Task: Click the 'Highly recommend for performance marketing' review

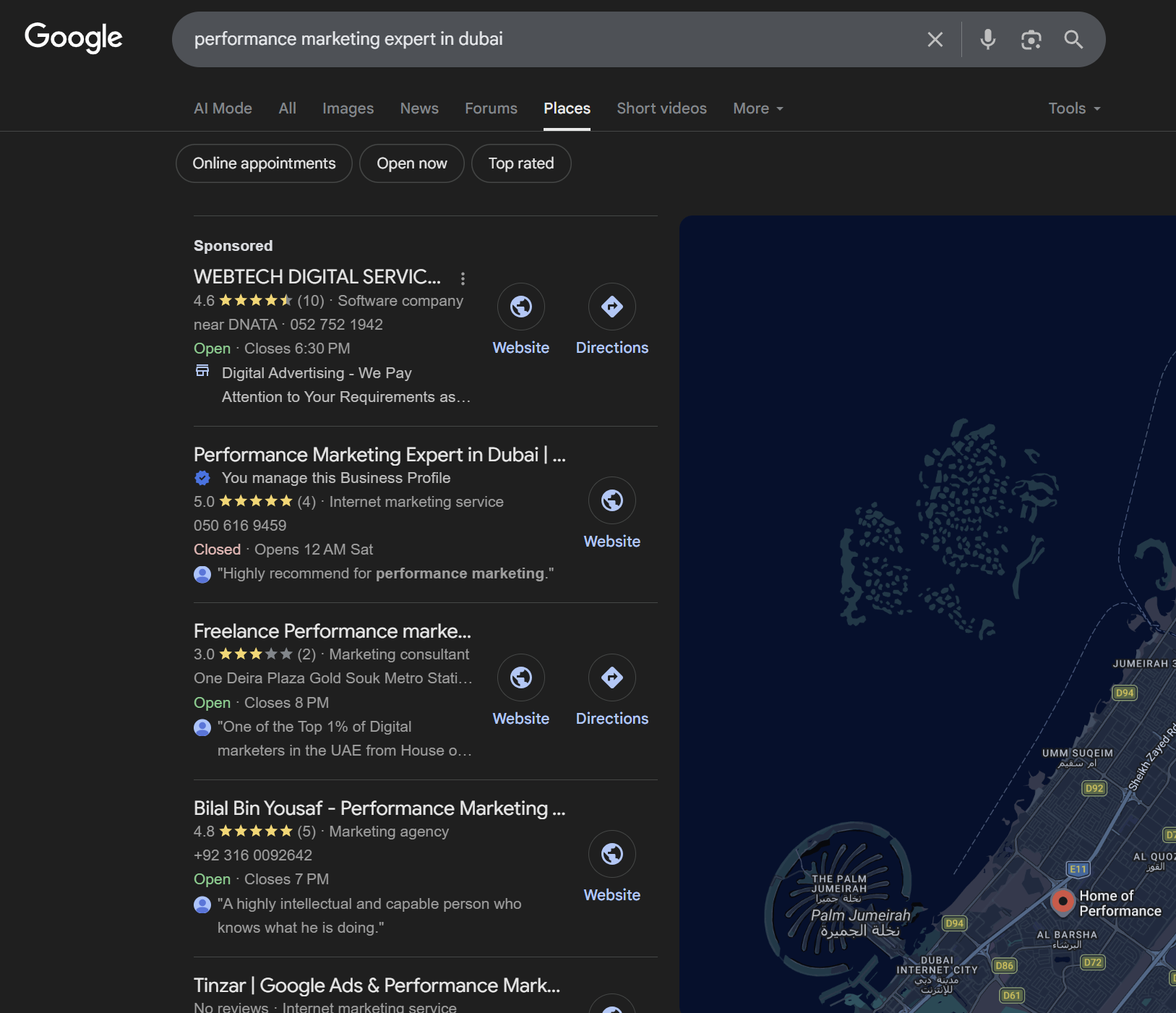Action: click(x=386, y=573)
